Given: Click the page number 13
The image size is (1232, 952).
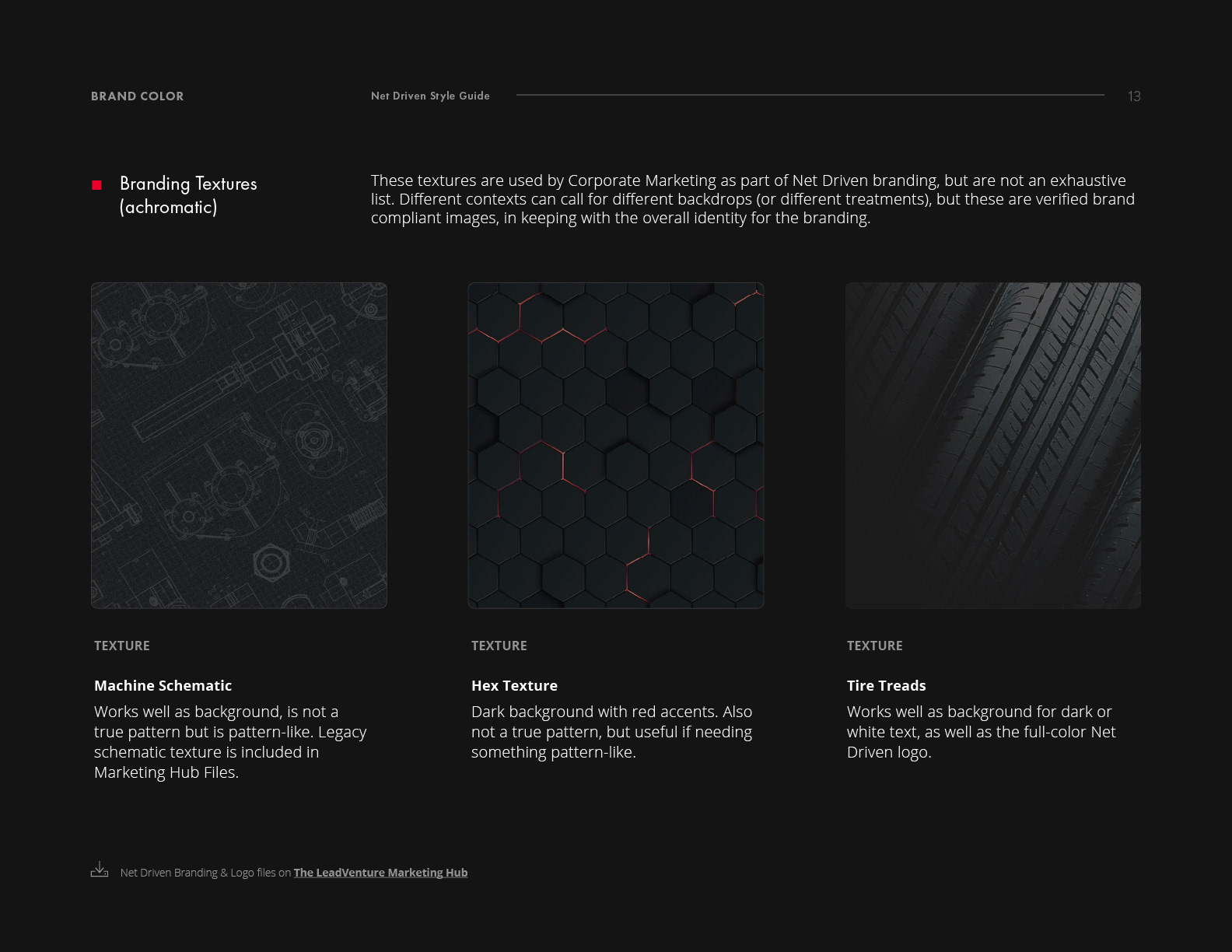Looking at the screenshot, I should 1134,96.
